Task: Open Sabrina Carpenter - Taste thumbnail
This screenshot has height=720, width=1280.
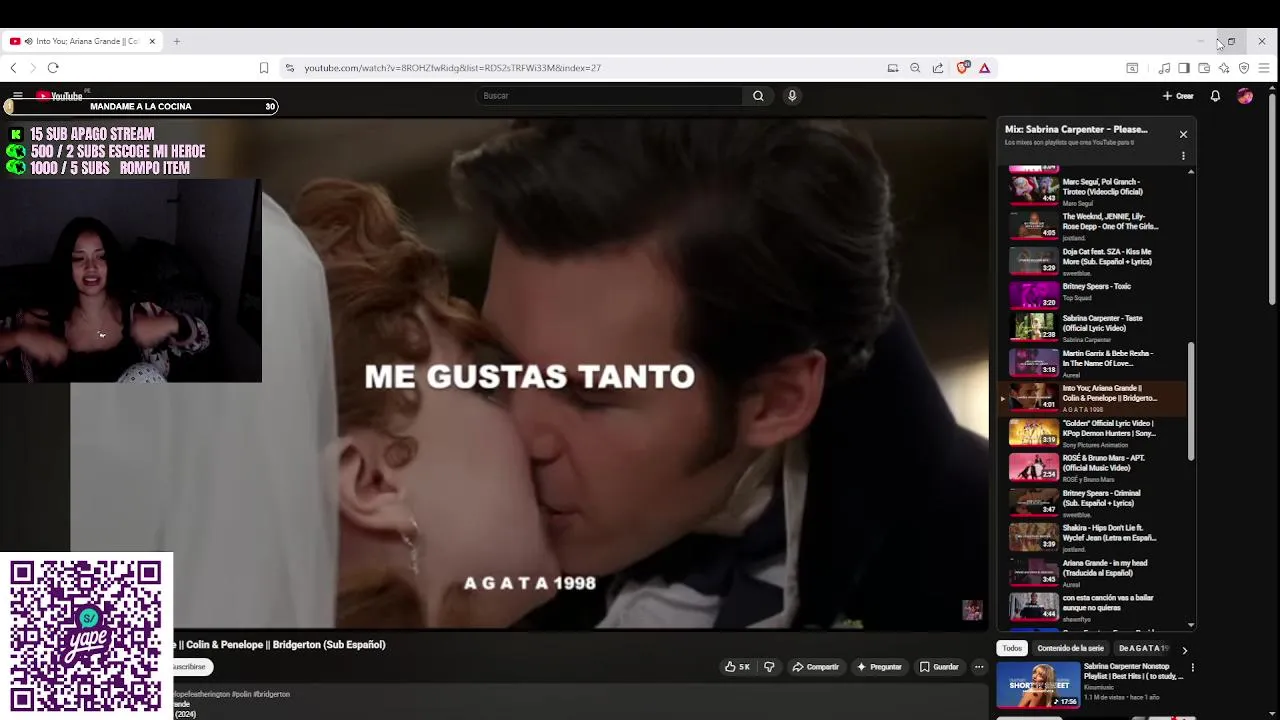Action: click(1033, 327)
